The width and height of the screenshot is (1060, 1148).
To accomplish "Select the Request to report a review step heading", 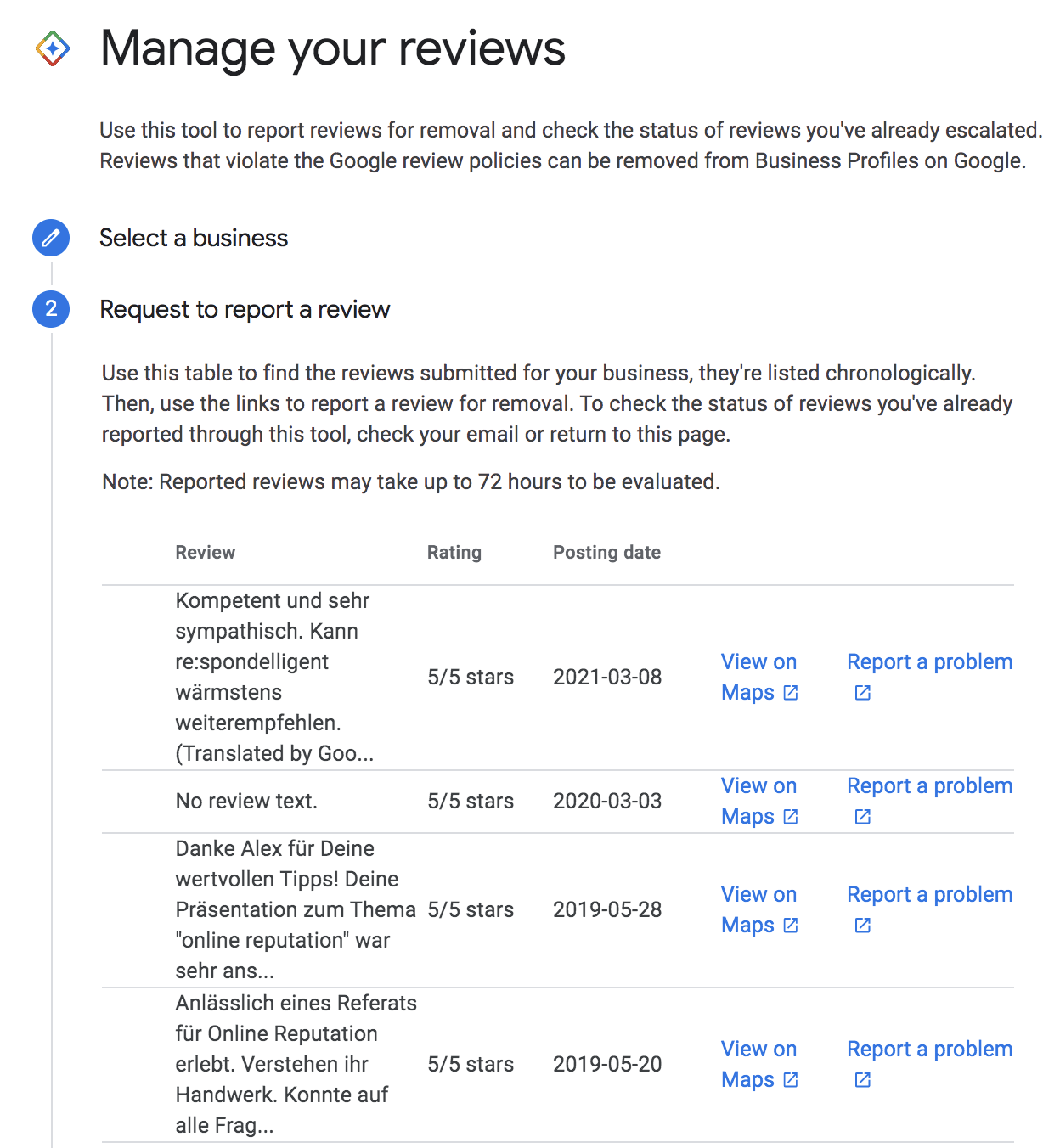I will pos(245,309).
